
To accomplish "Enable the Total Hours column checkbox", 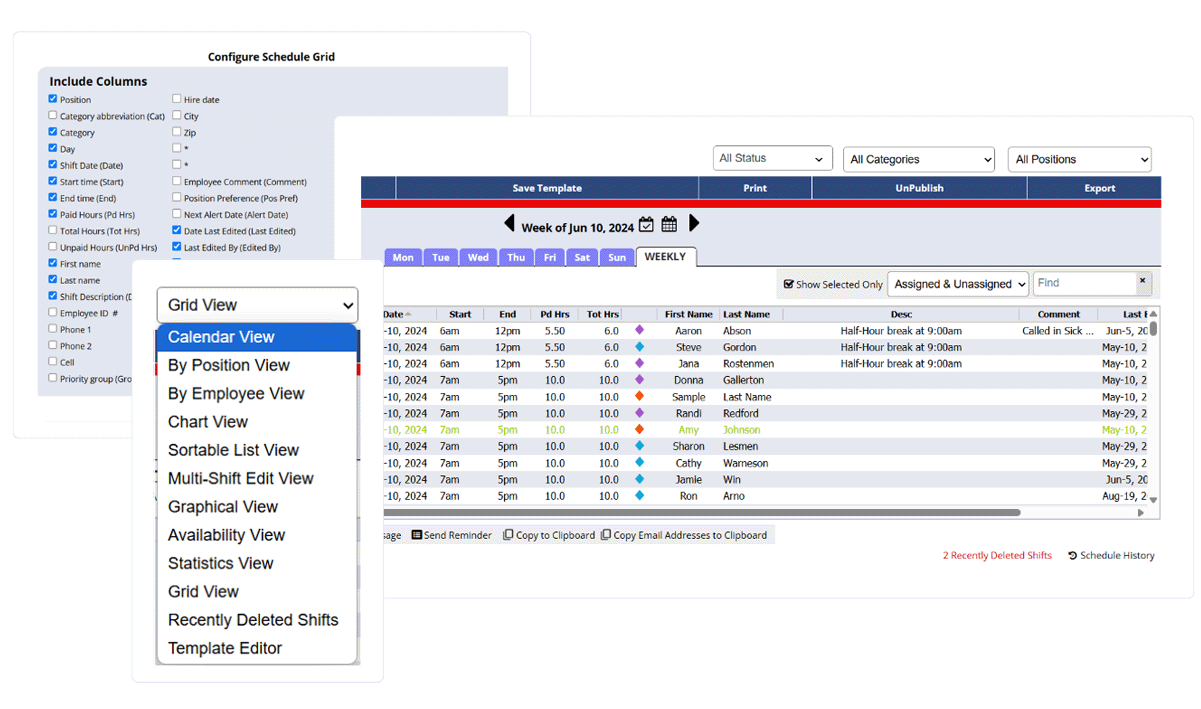I will (52, 231).
